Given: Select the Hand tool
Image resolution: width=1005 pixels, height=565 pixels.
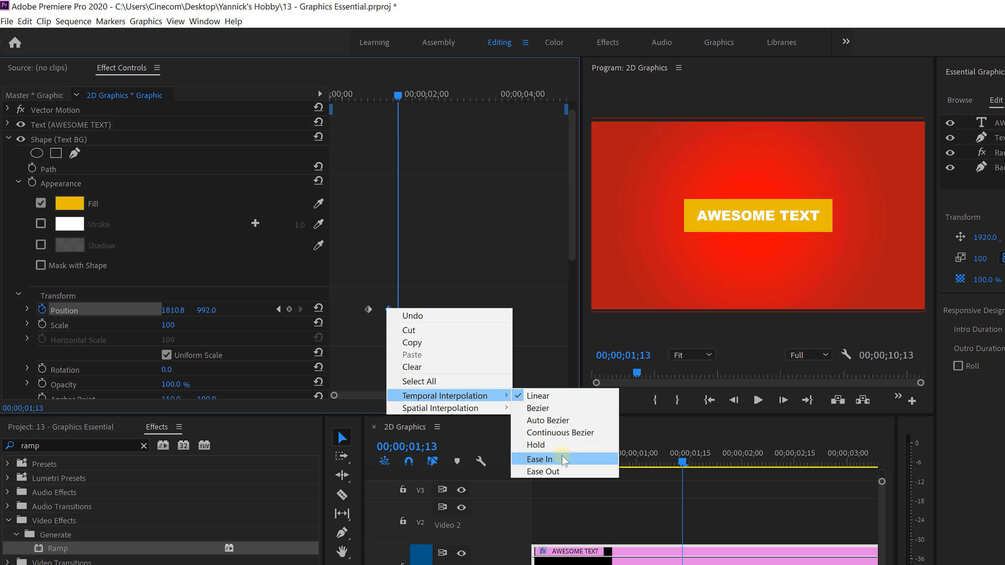Looking at the screenshot, I should (x=342, y=551).
